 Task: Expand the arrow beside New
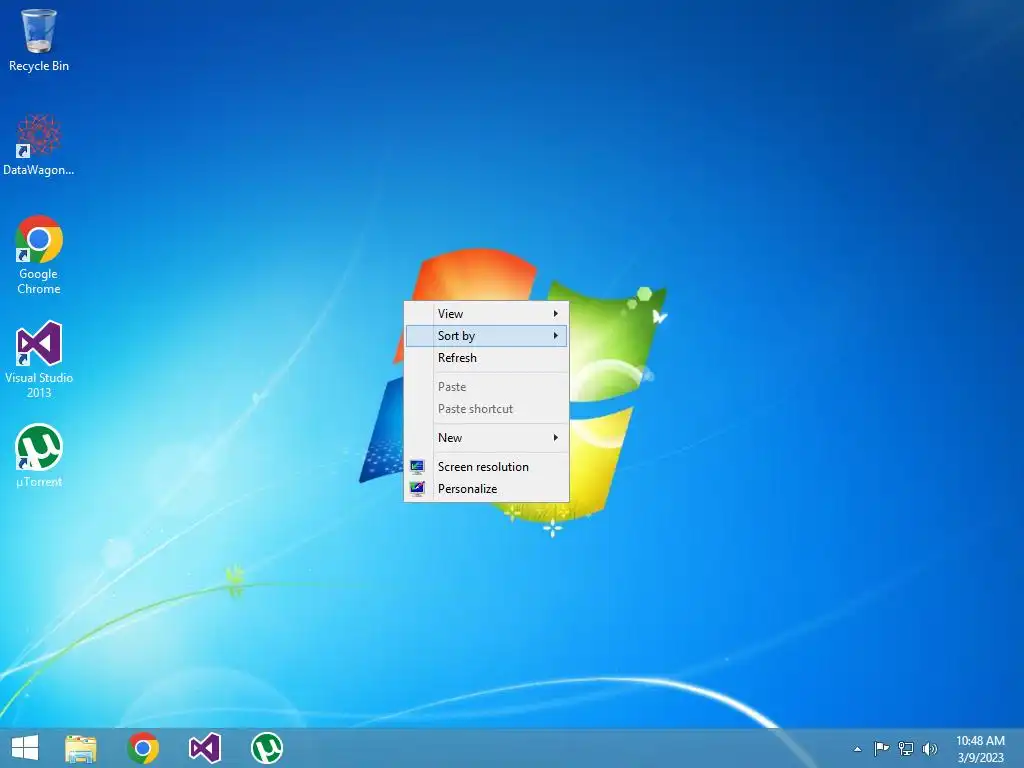tap(556, 438)
